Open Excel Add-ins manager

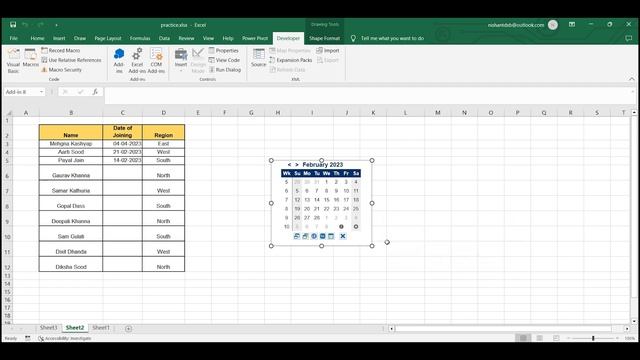(x=137, y=60)
